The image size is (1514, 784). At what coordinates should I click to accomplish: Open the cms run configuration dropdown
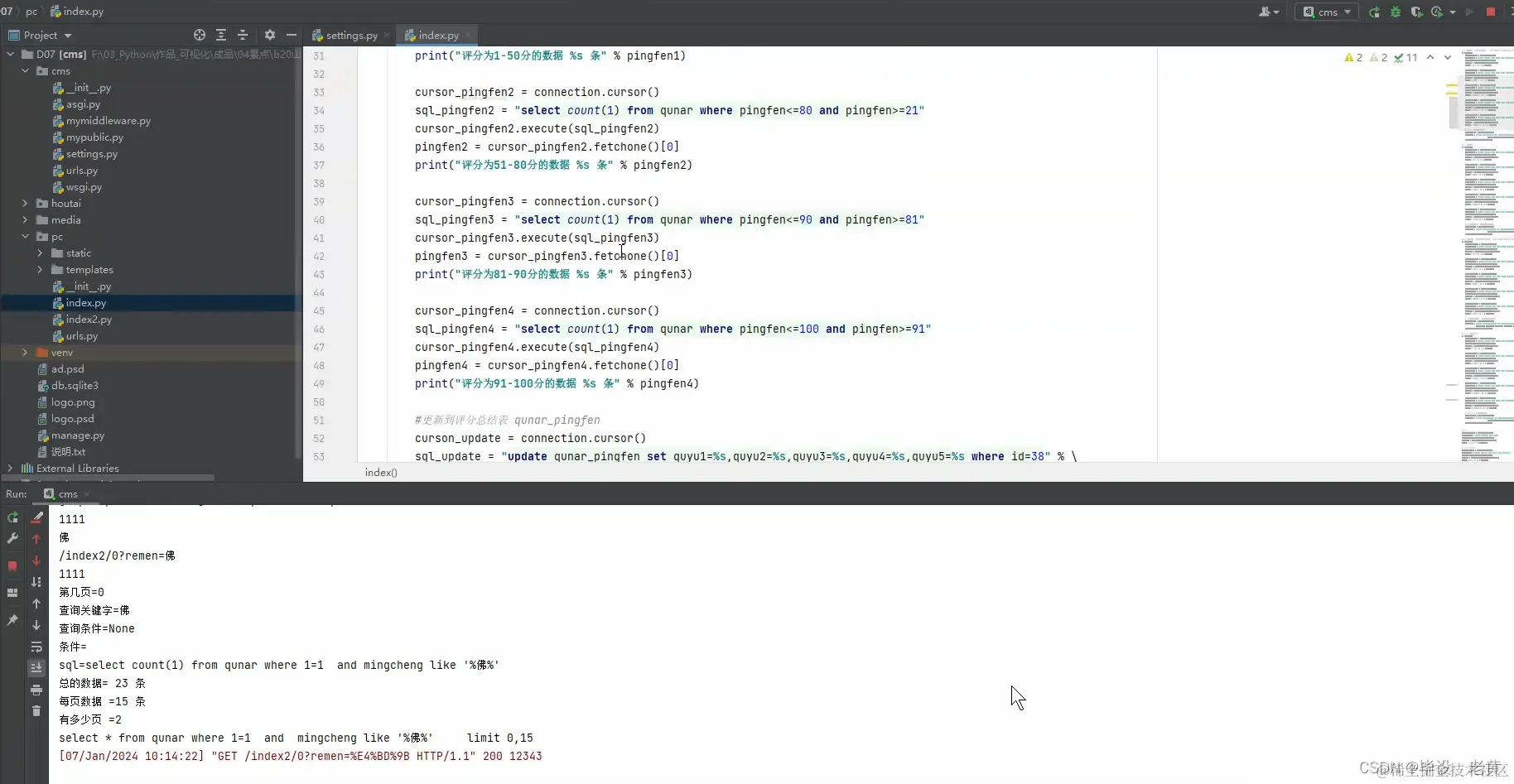pyautogui.click(x=1326, y=12)
